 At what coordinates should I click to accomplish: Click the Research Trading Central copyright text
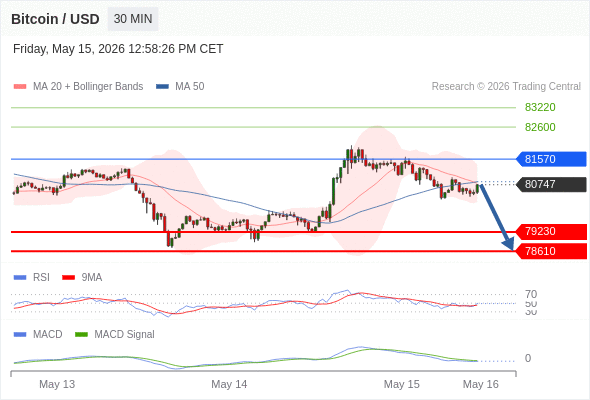(506, 87)
